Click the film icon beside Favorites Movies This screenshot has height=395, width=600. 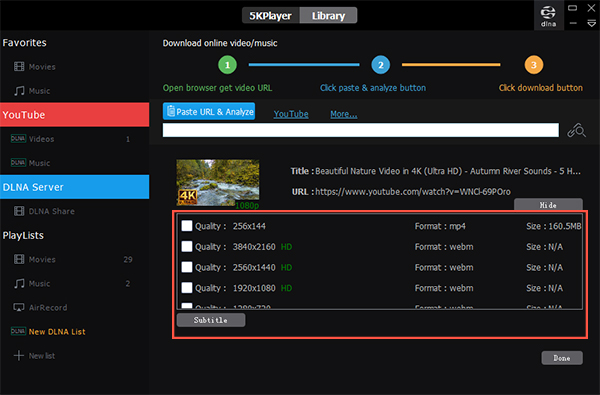tap(19, 67)
